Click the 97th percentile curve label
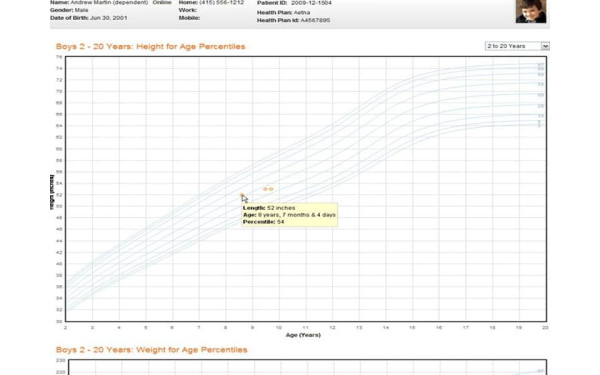This screenshot has width=600, height=375. [x=540, y=65]
